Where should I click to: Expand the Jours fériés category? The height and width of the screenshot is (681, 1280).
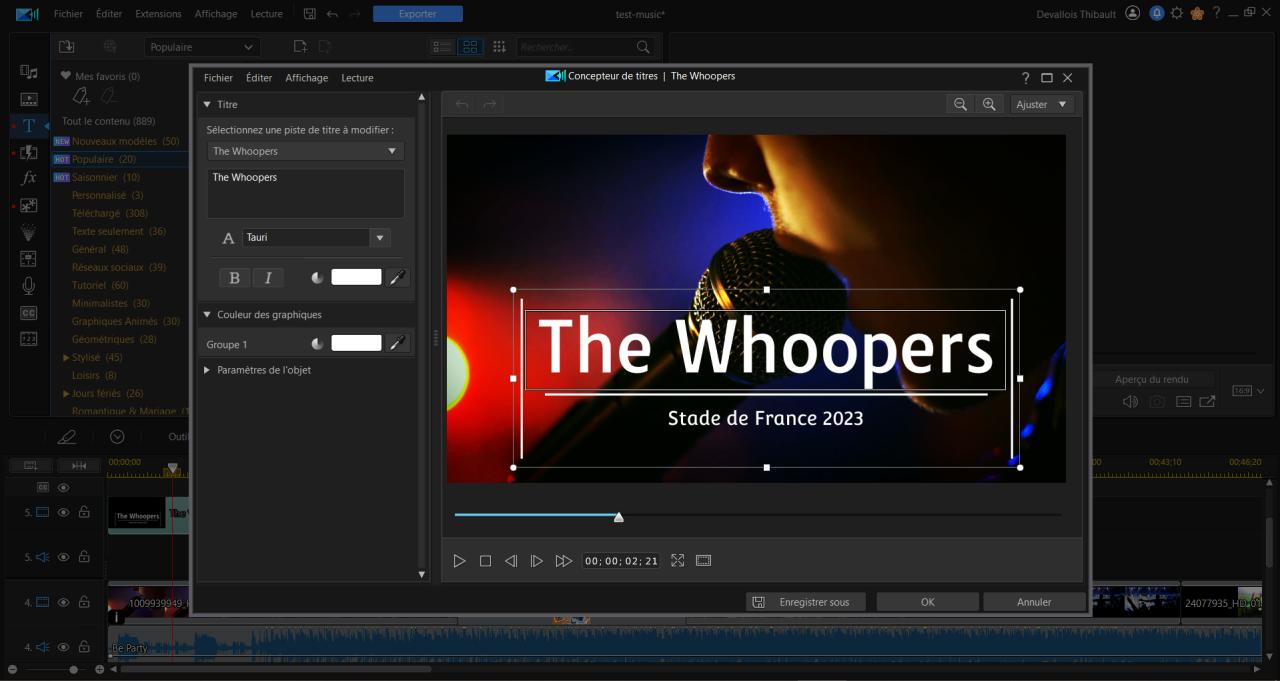(x=66, y=393)
